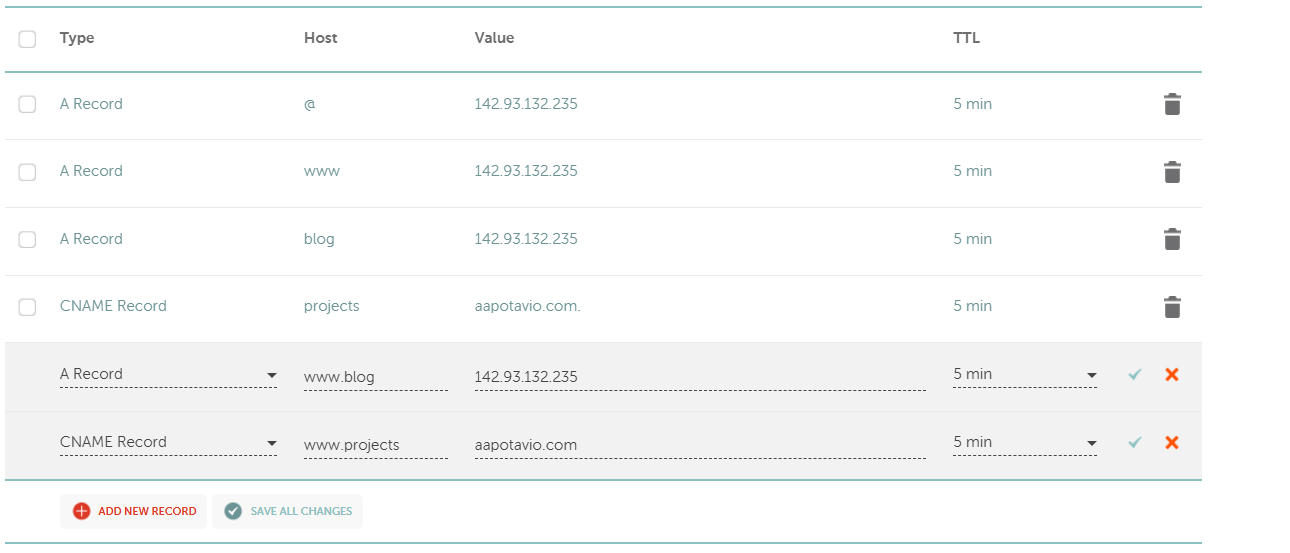This screenshot has width=1290, height=553.
Task: Open CNAME Record type dropdown for www.projects
Action: (168, 443)
